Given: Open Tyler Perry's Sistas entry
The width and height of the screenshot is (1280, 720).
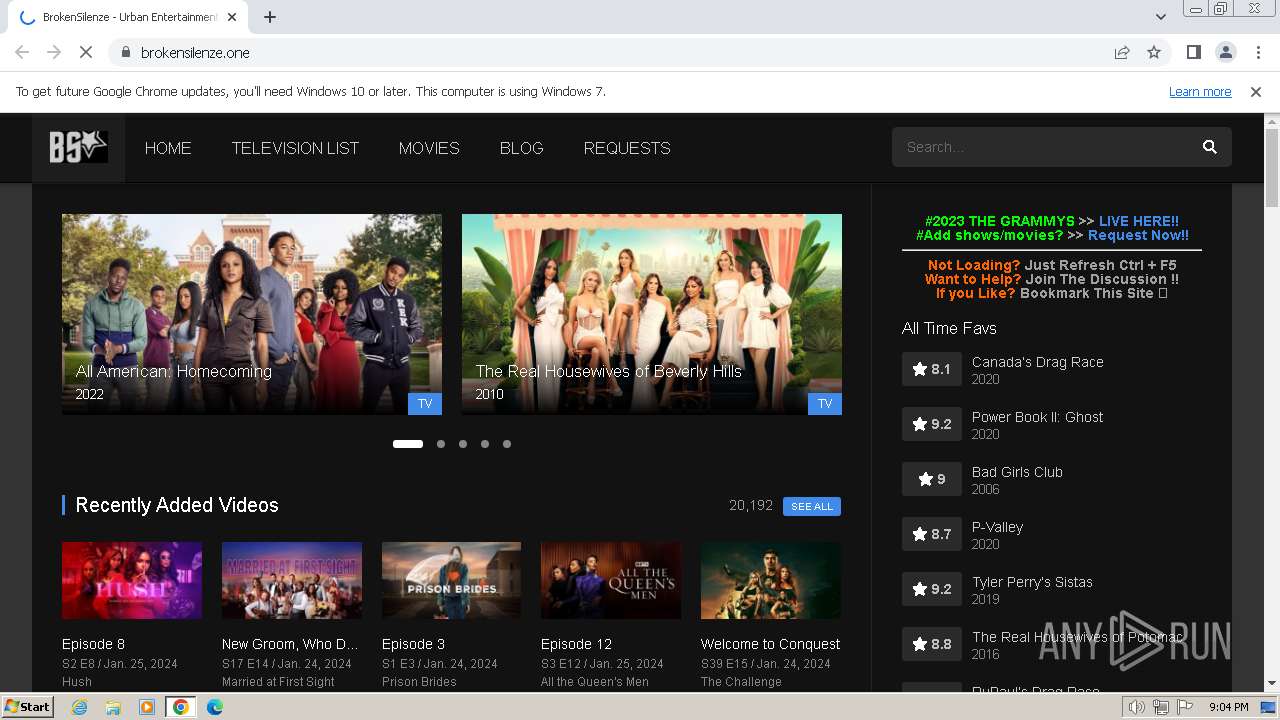Looking at the screenshot, I should pyautogui.click(x=1032, y=582).
